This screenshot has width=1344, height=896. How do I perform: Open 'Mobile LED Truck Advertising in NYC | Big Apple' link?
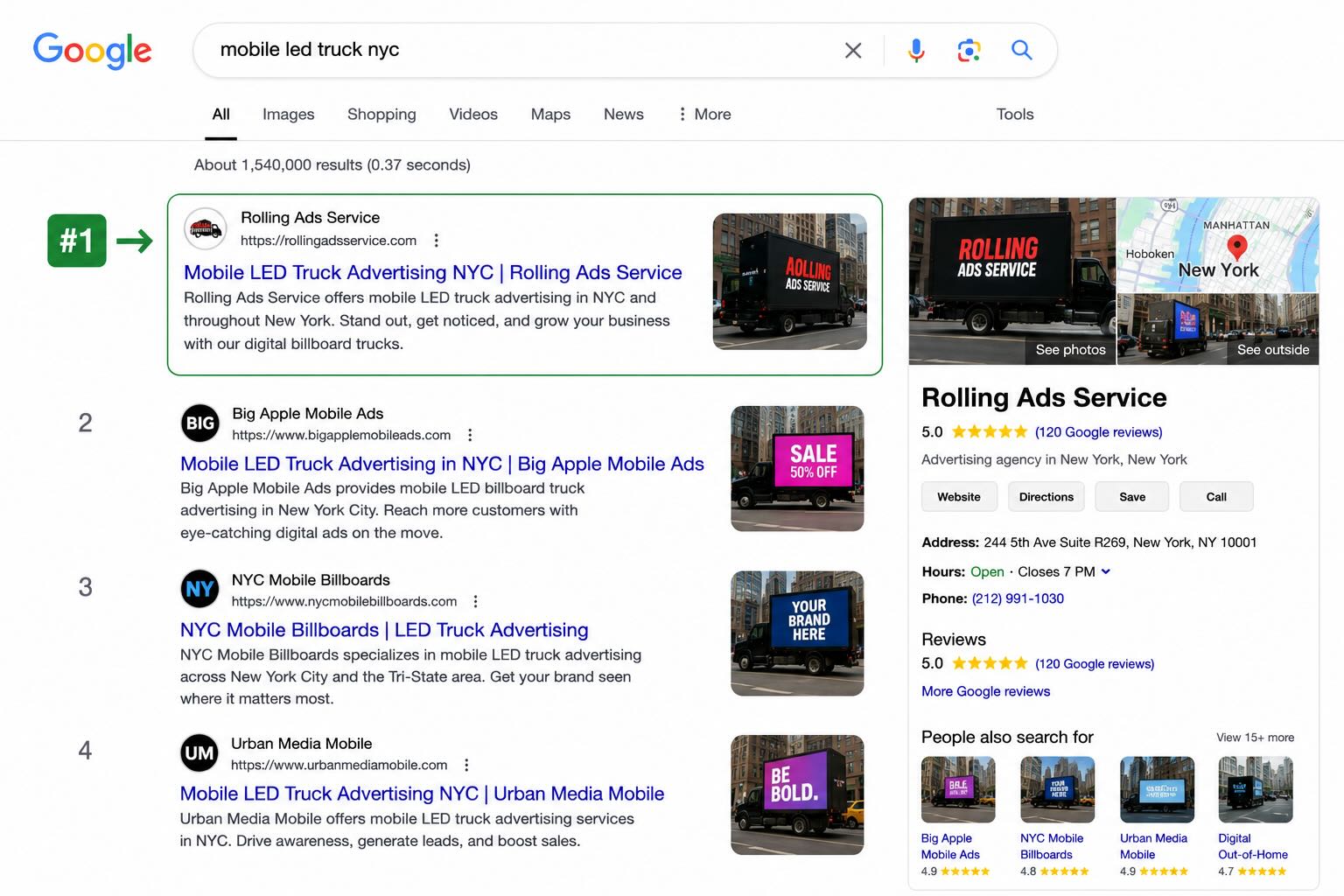tap(442, 464)
